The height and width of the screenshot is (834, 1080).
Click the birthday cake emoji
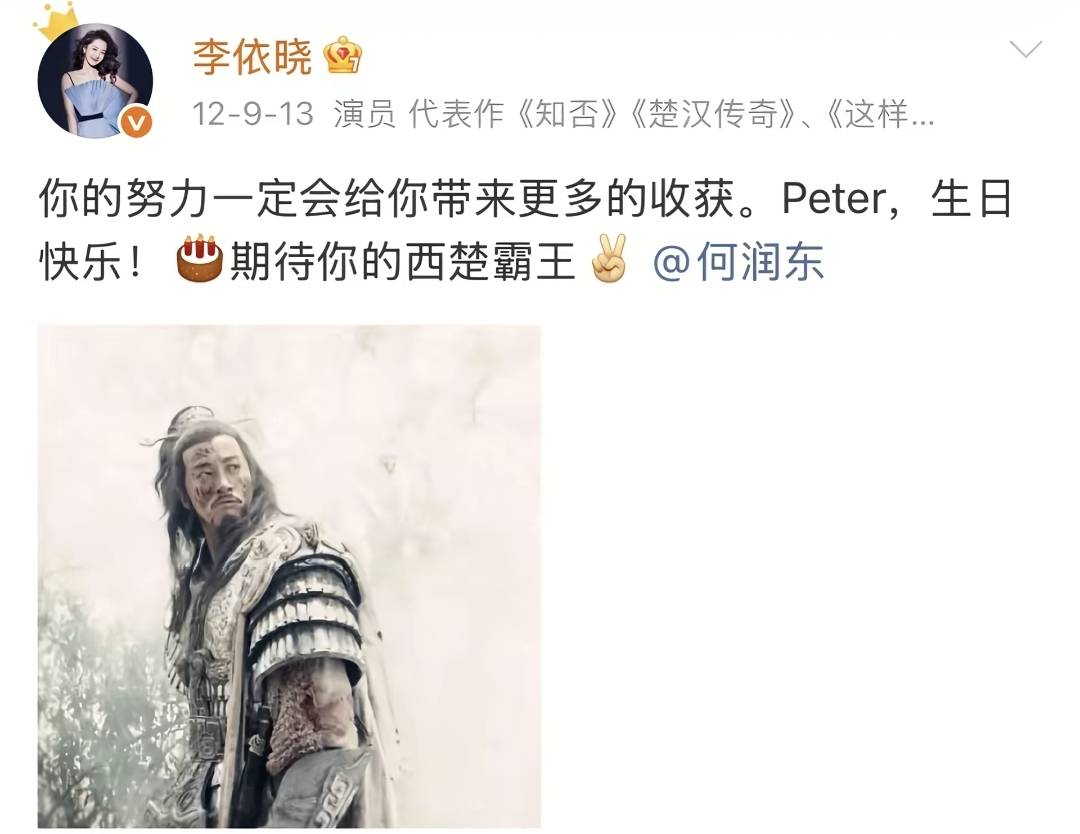click(x=200, y=258)
